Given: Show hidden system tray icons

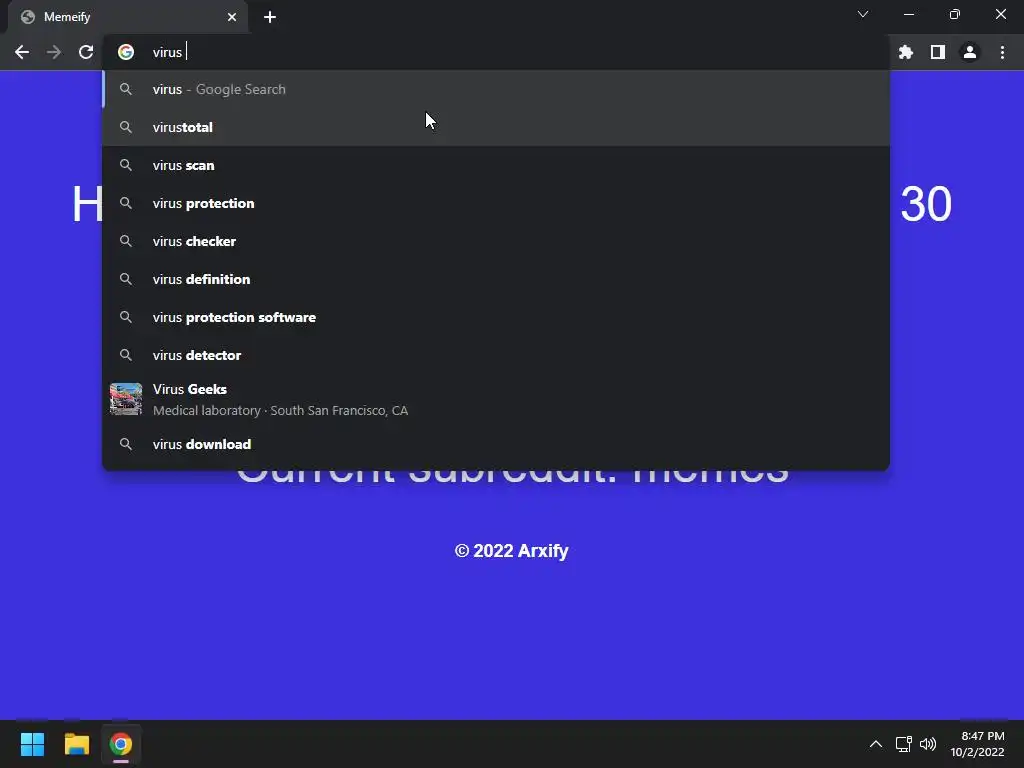Looking at the screenshot, I should point(876,744).
